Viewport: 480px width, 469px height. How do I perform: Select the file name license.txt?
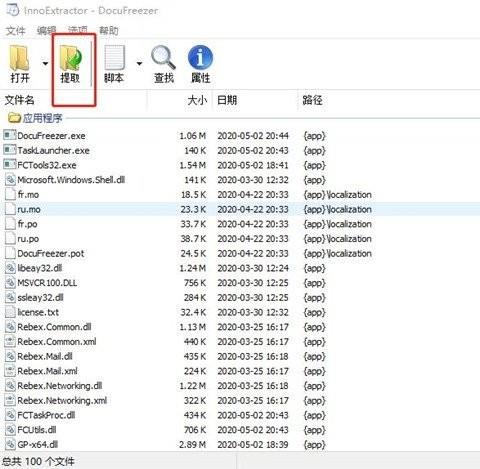pos(38,312)
